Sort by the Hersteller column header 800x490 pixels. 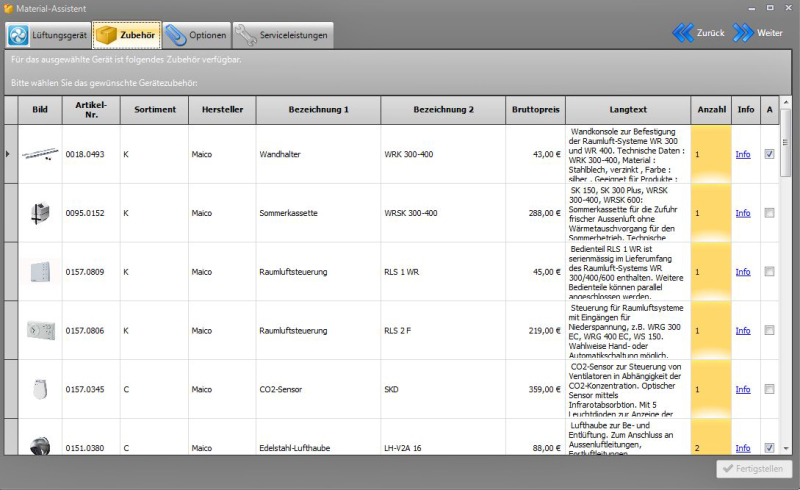[x=222, y=110]
